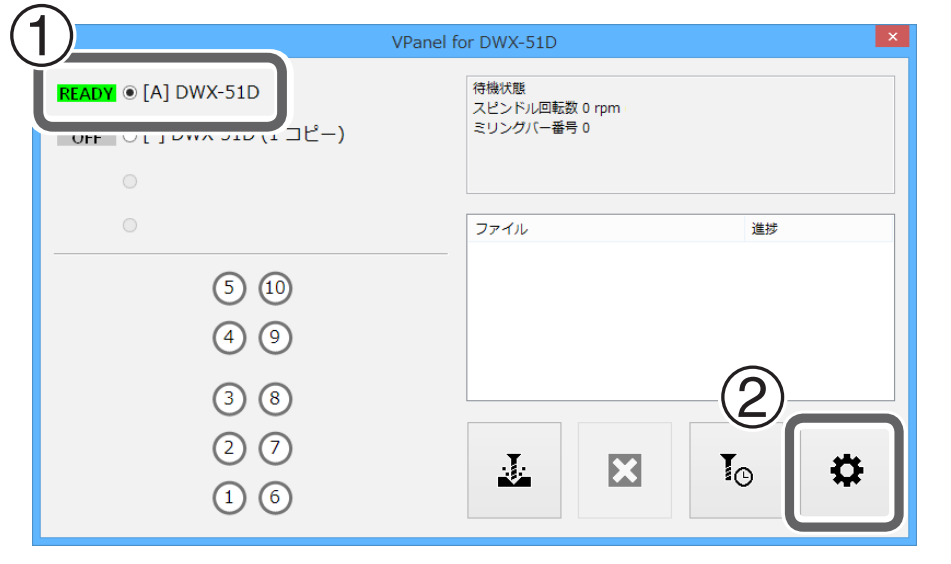Click the ファイル column header
Viewport: 951px width, 564px height.
(605, 229)
